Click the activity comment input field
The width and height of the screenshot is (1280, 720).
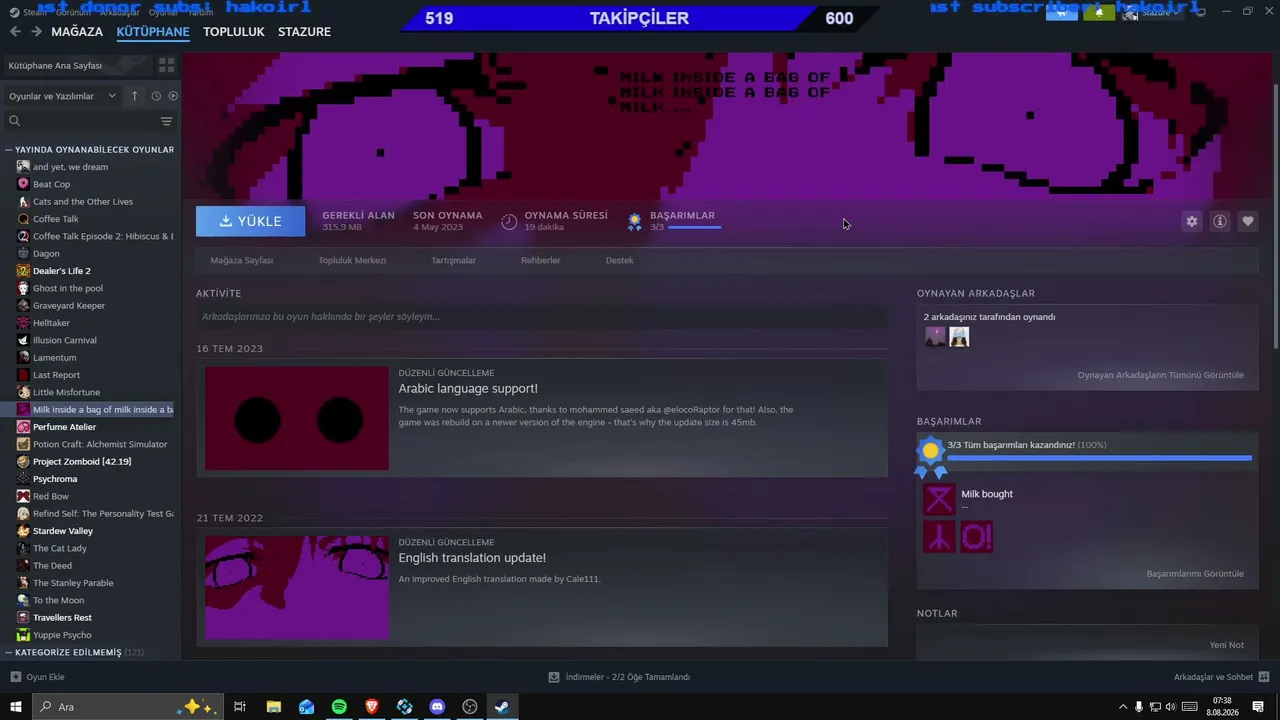pyautogui.click(x=542, y=317)
